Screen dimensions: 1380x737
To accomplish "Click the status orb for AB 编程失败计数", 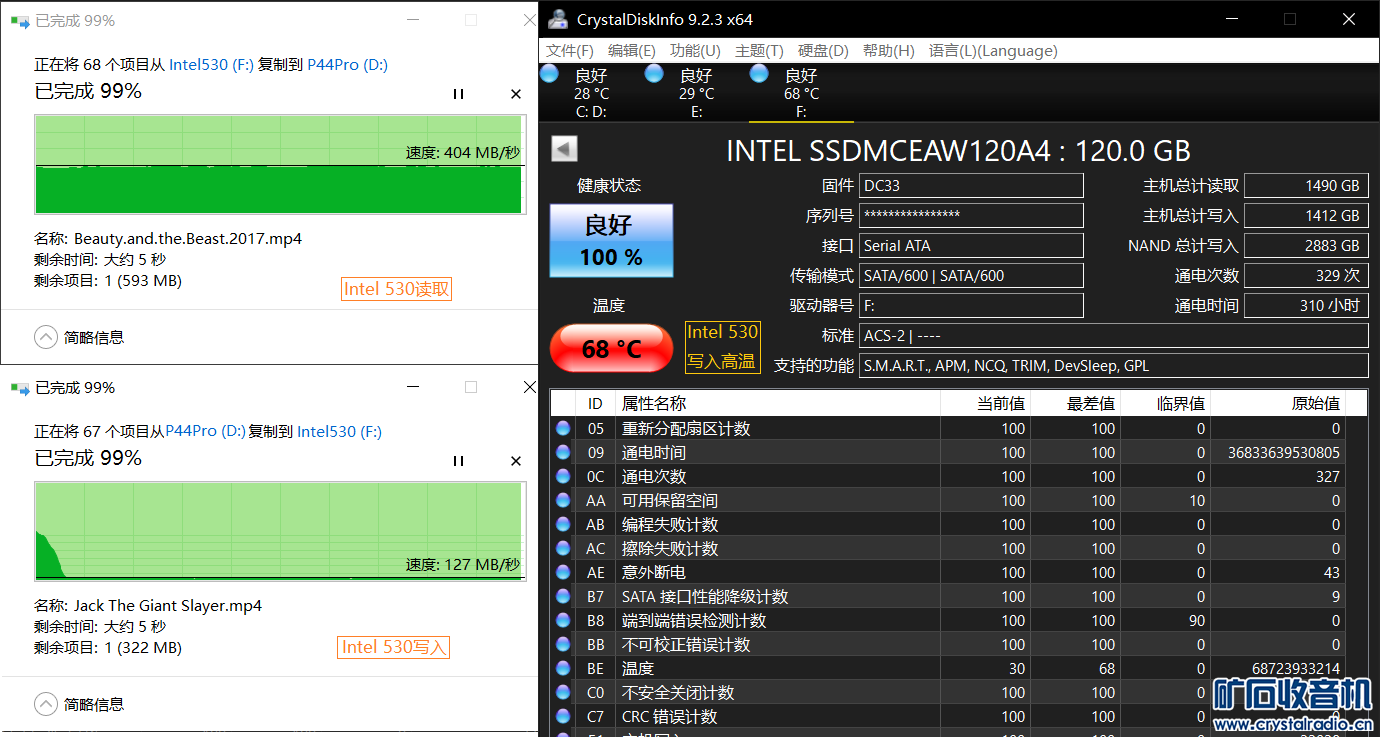I will point(563,524).
